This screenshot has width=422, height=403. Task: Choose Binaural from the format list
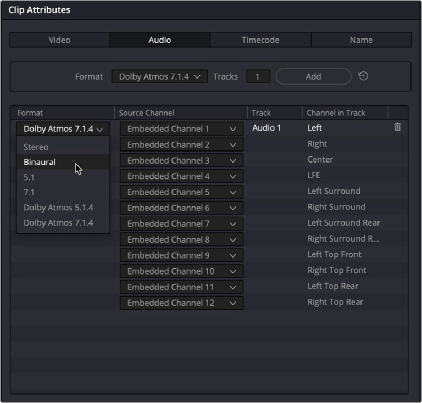pos(63,162)
